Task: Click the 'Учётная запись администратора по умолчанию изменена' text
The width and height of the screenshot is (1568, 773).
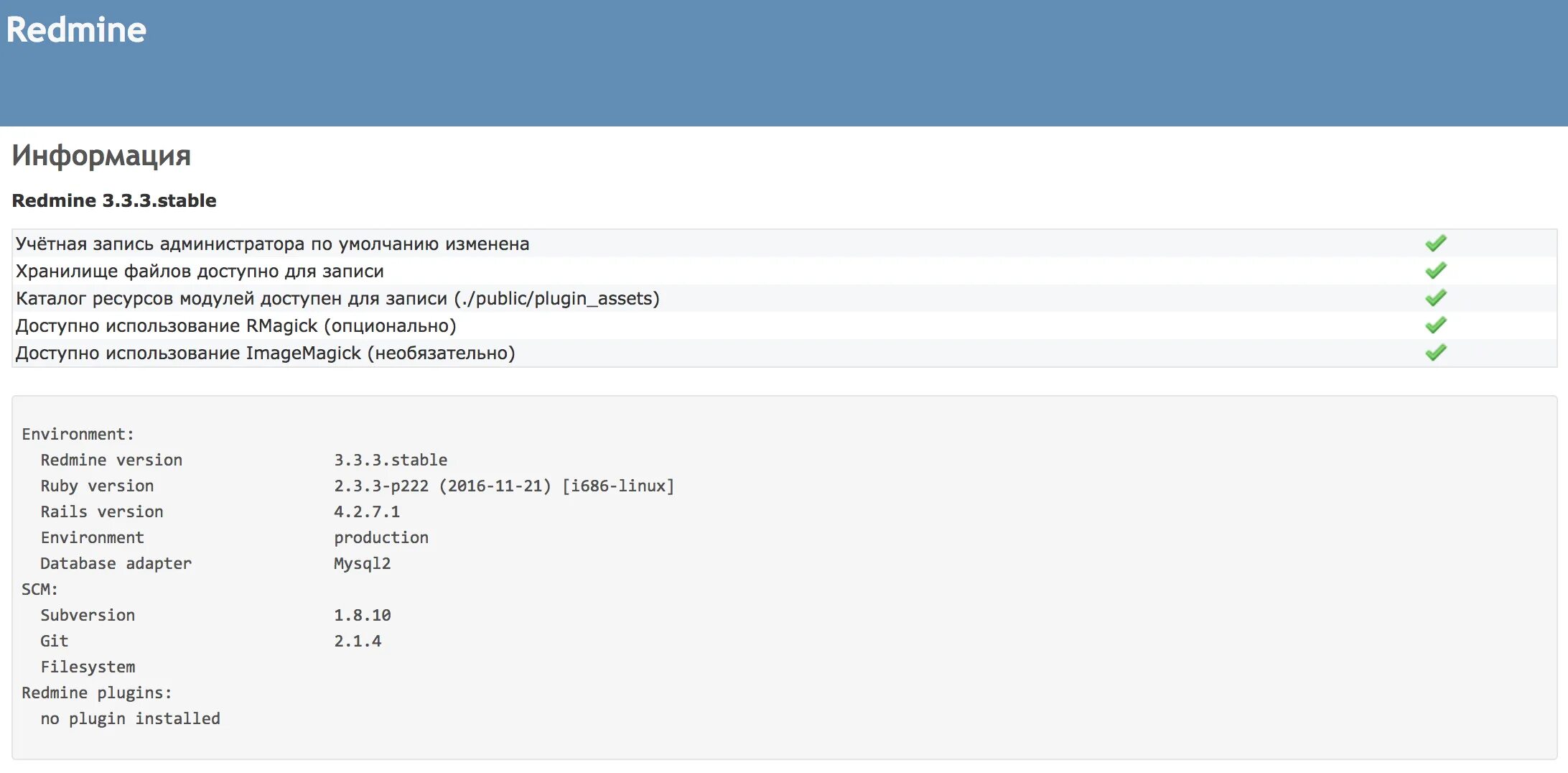Action: coord(272,244)
